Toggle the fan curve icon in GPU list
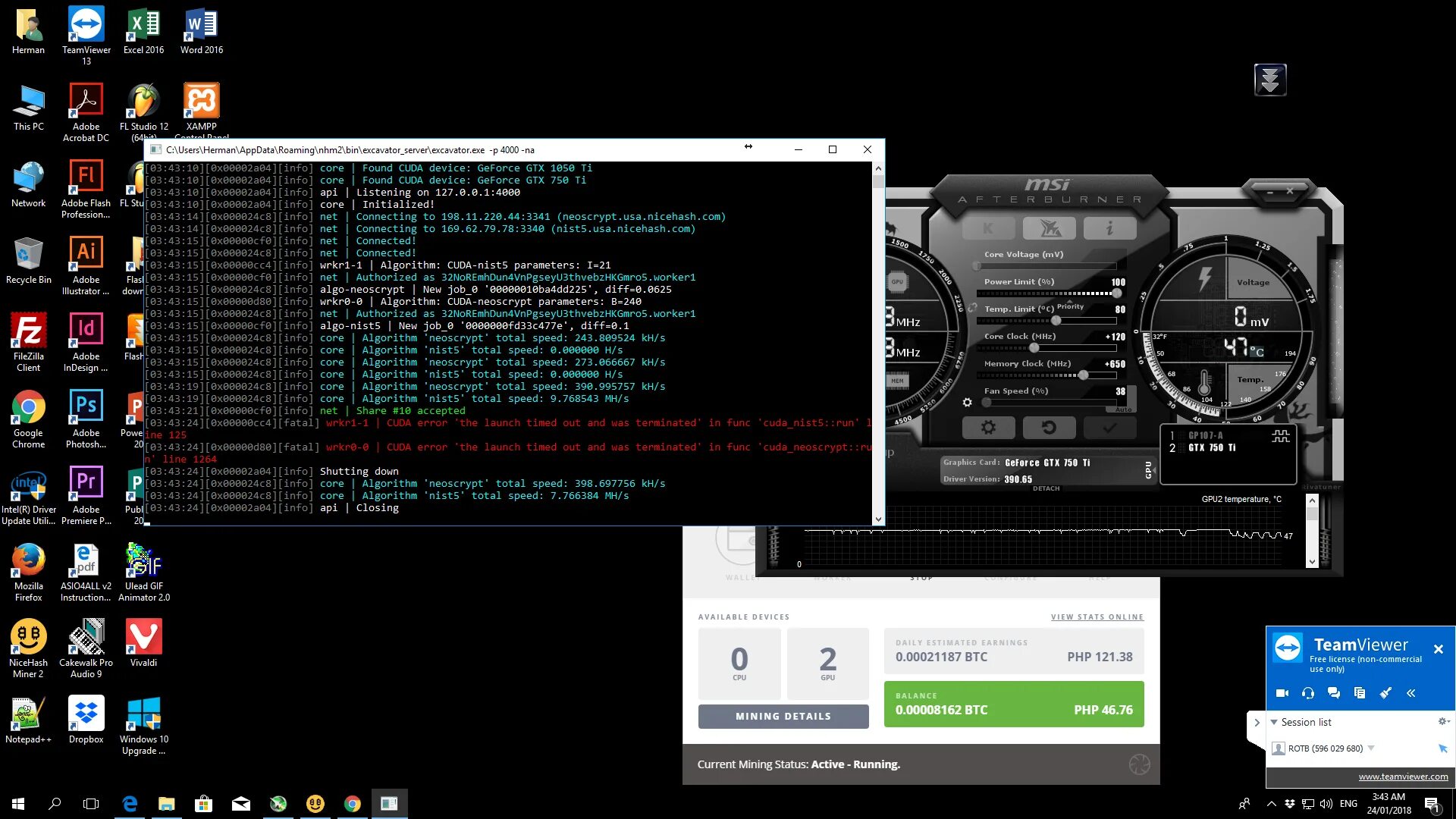Viewport: 1456px width, 819px height. tap(1280, 436)
